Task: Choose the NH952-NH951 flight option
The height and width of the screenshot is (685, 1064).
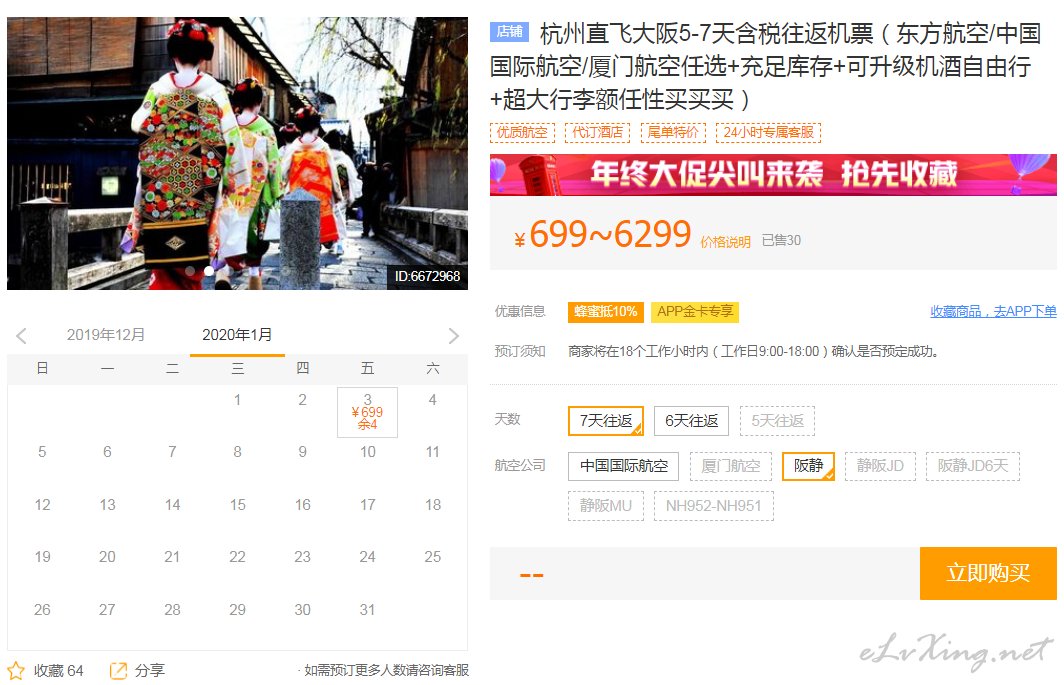Action: pyautogui.click(x=714, y=506)
